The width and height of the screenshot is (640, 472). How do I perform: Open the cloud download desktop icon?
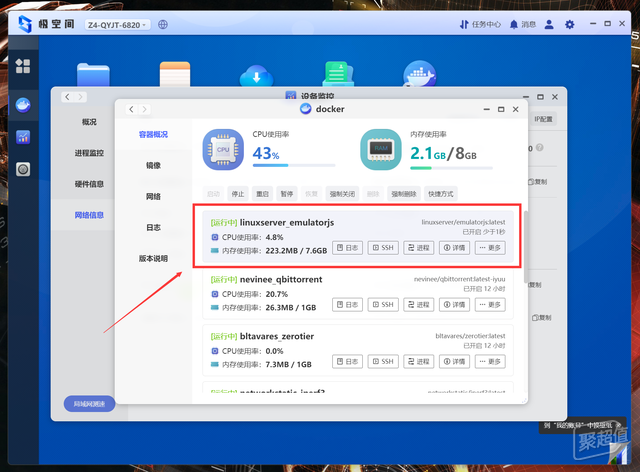coord(256,76)
